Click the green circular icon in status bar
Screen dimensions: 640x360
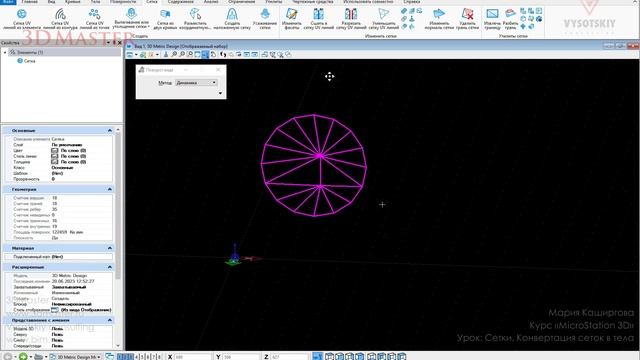23,356
